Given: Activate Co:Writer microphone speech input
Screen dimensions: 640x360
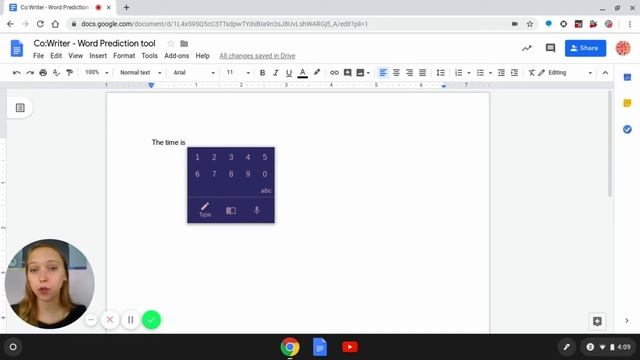Looking at the screenshot, I should tap(257, 210).
